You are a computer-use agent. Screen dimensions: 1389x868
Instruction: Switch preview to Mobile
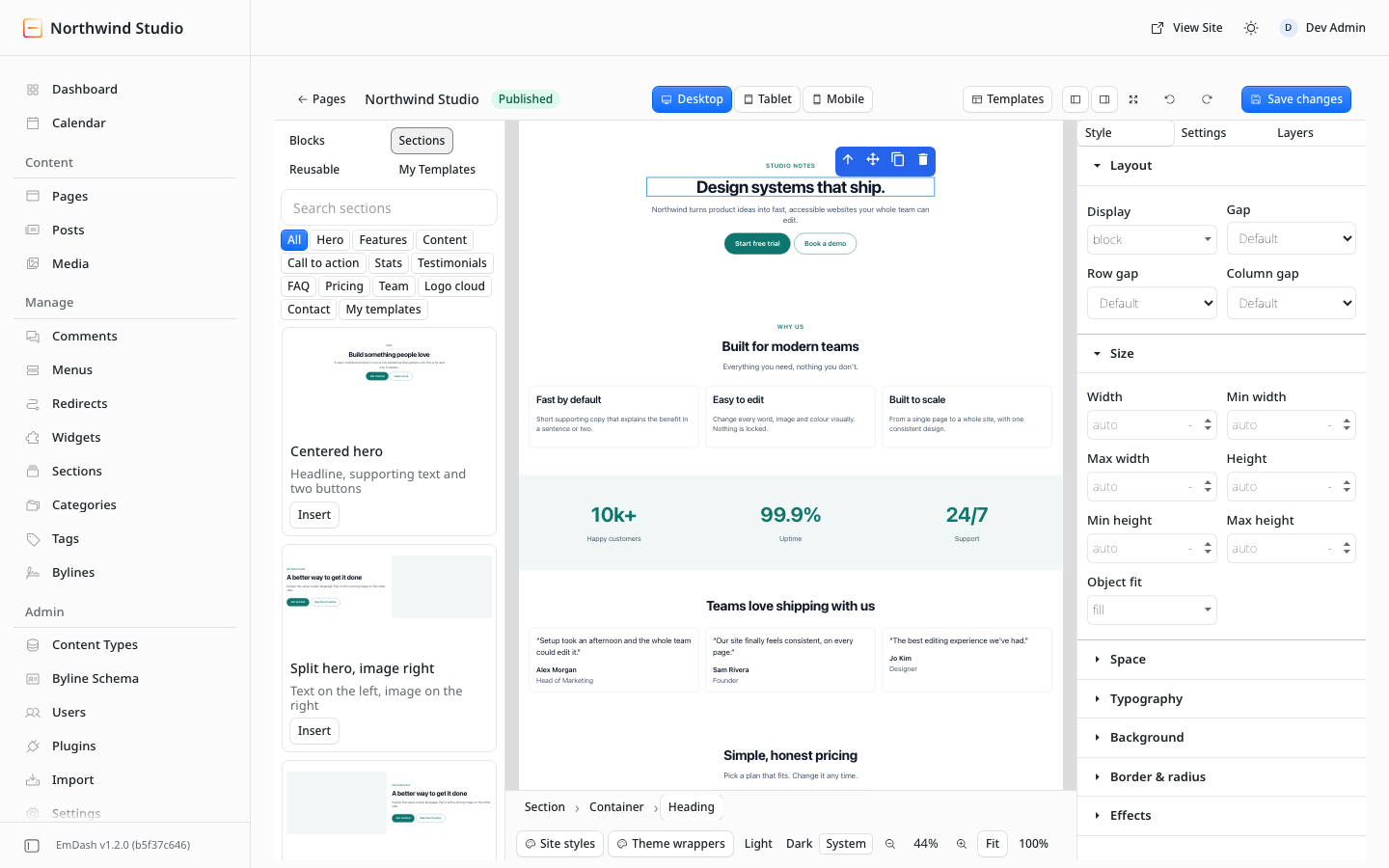838,99
